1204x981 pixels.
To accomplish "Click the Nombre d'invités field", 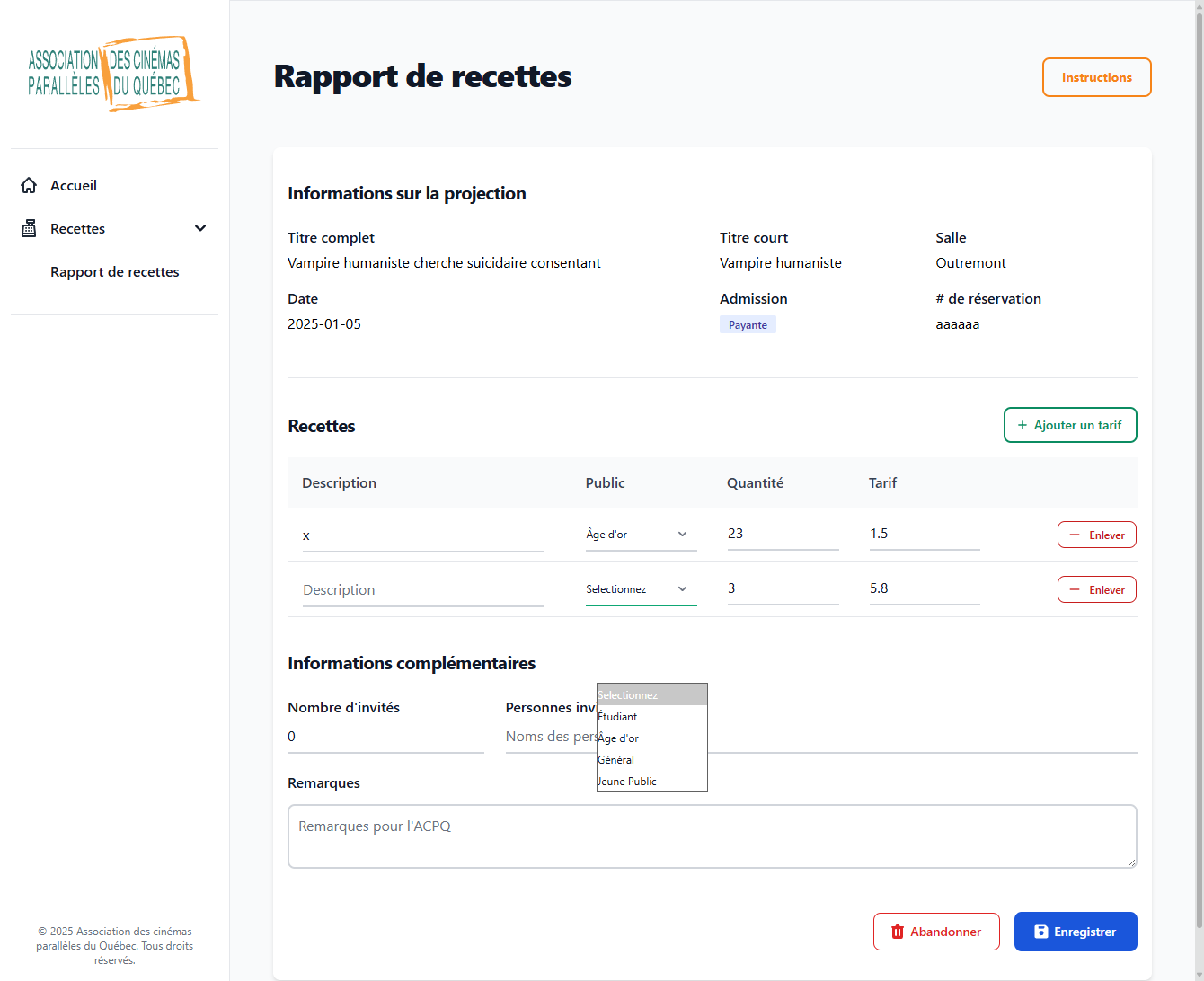I will coord(385,737).
